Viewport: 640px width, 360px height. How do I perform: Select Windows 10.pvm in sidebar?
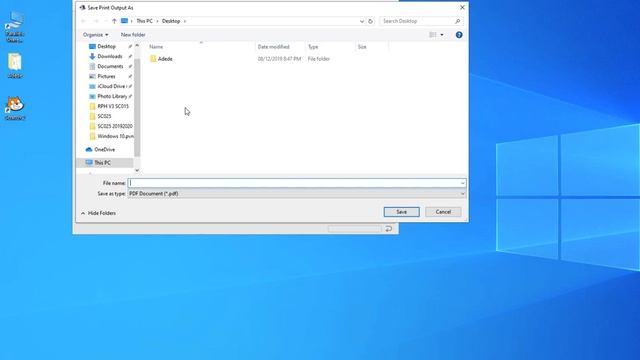tap(115, 136)
